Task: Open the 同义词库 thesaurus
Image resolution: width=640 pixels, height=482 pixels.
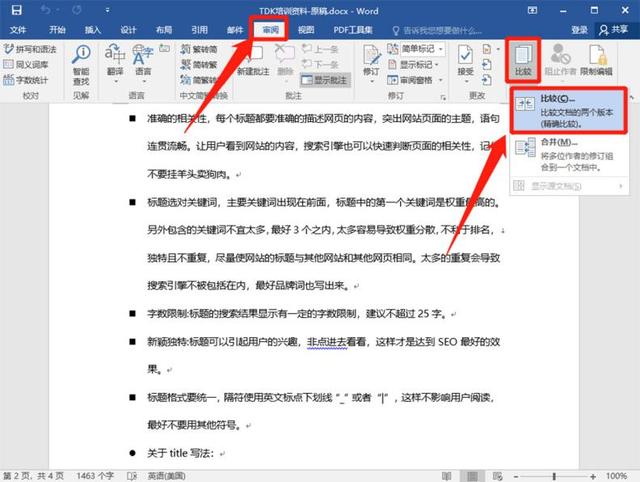Action: coord(26,64)
